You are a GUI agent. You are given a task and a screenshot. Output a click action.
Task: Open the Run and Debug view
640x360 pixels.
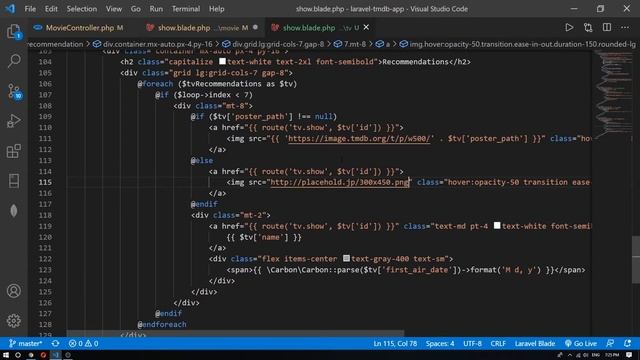14,121
